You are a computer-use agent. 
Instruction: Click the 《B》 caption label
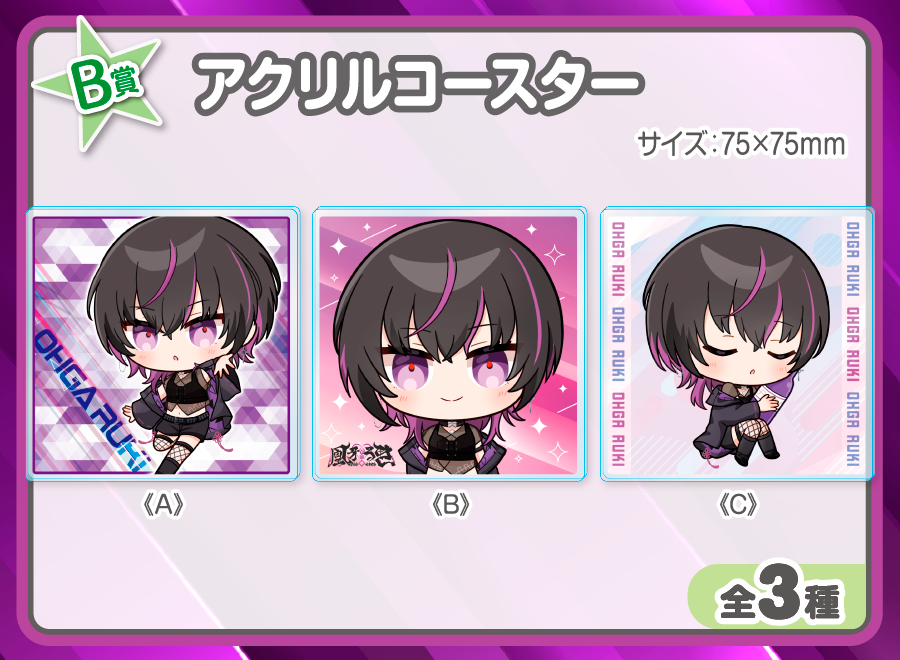click(x=450, y=504)
